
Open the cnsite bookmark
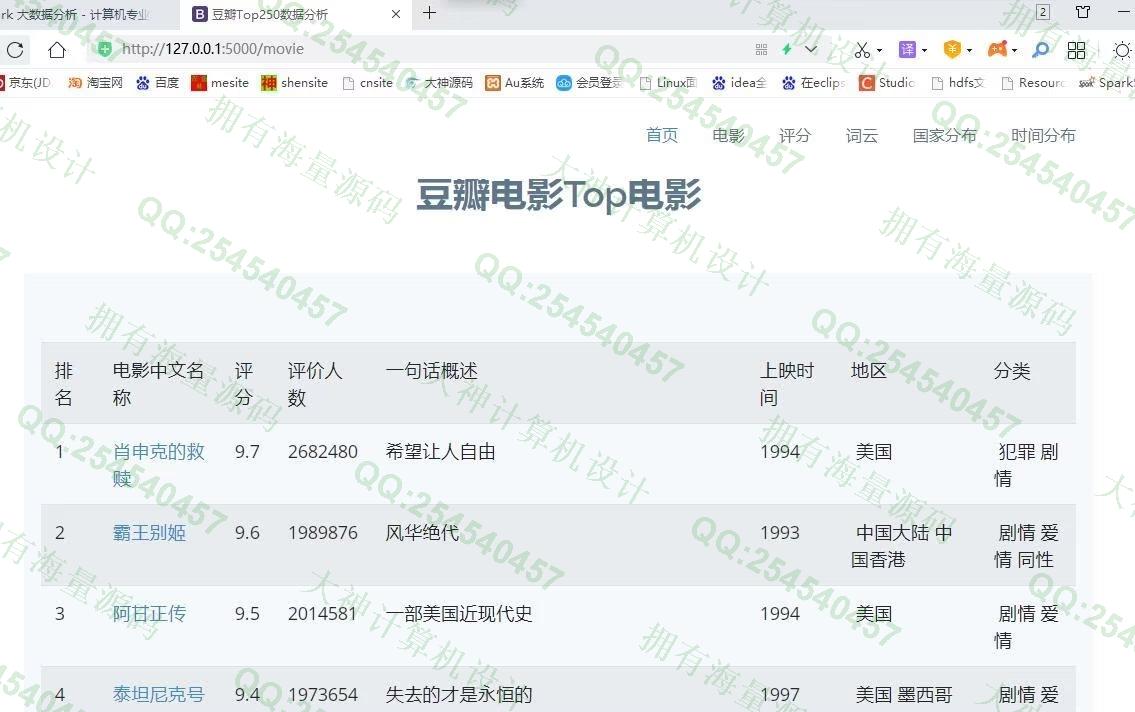pyautogui.click(x=368, y=82)
